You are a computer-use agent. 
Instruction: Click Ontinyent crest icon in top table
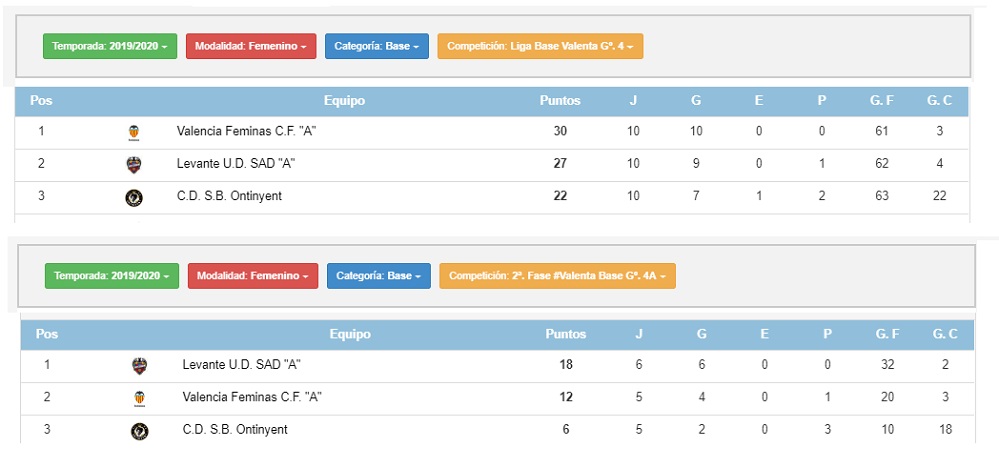tap(134, 197)
